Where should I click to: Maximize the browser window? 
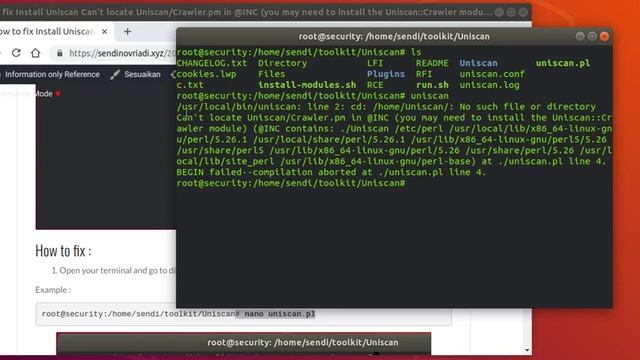pos(511,12)
